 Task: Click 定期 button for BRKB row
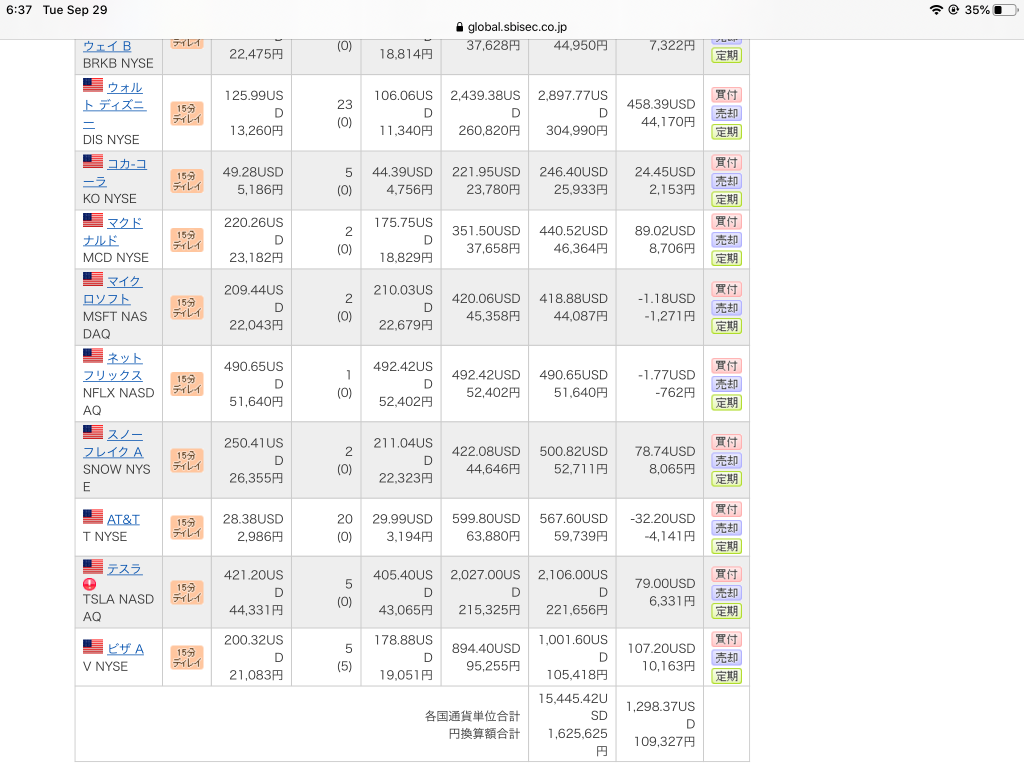[x=726, y=56]
